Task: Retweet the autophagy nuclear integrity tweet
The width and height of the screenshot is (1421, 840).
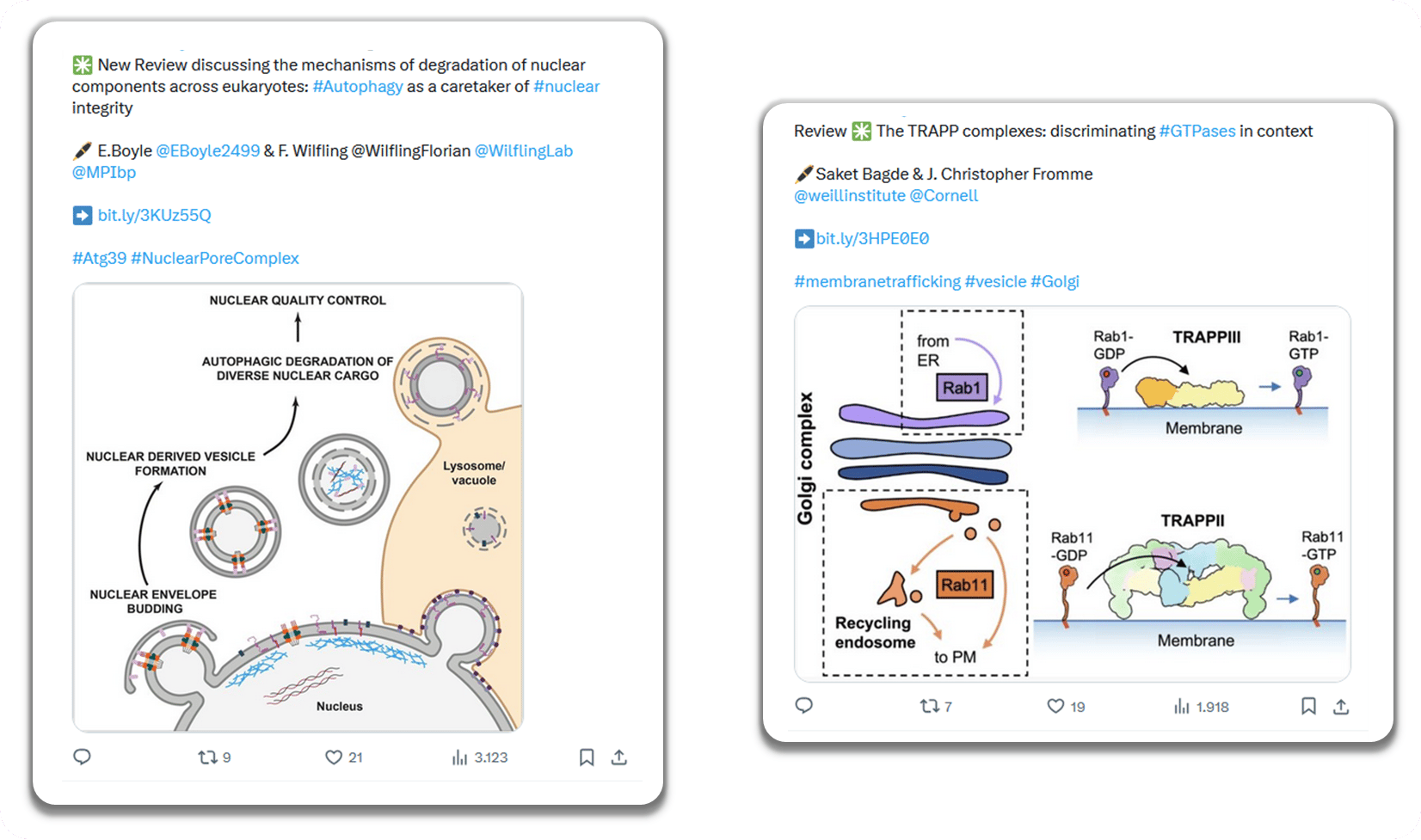Action: [x=208, y=757]
